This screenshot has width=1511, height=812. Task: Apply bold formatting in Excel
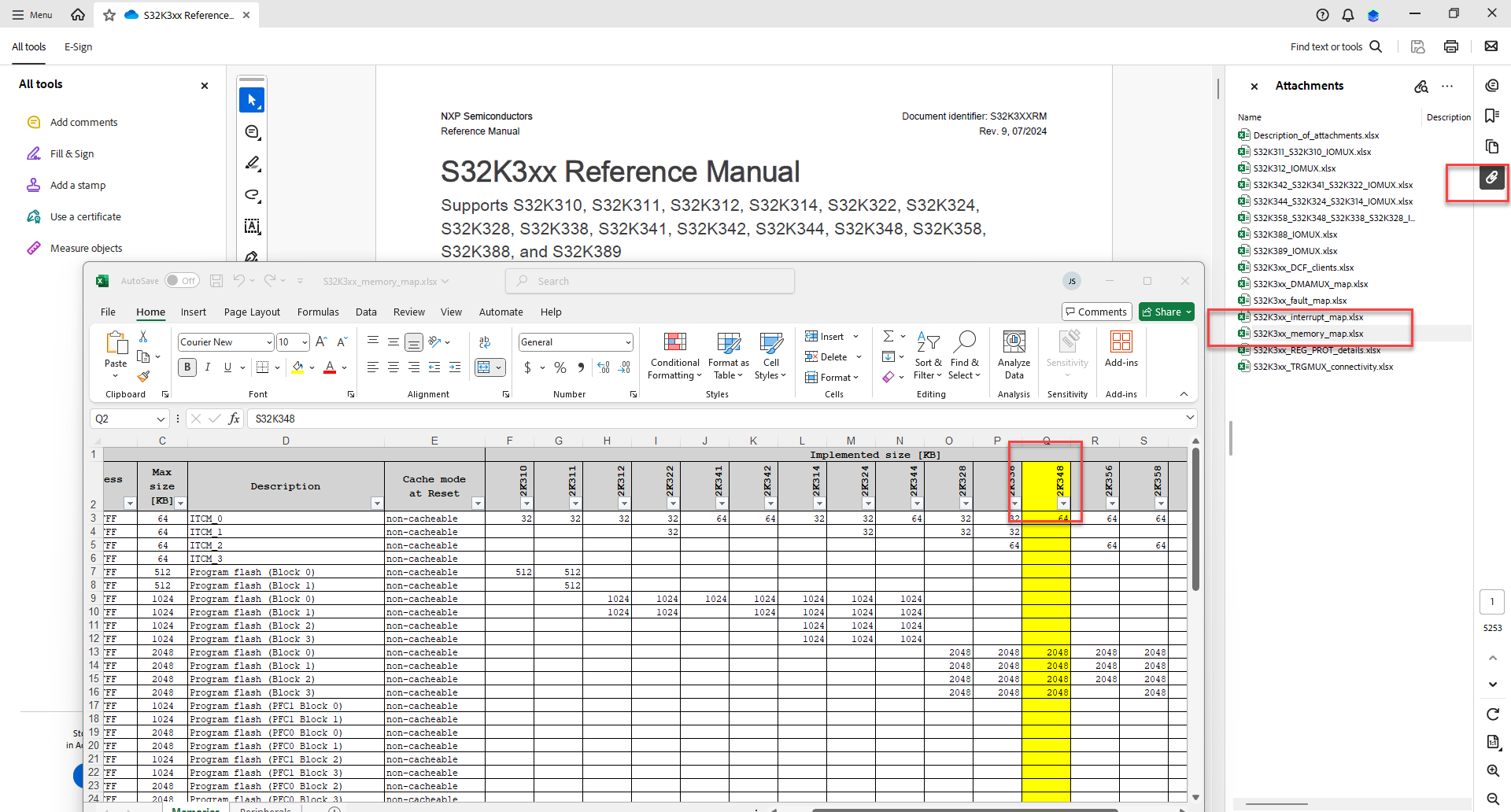click(187, 367)
